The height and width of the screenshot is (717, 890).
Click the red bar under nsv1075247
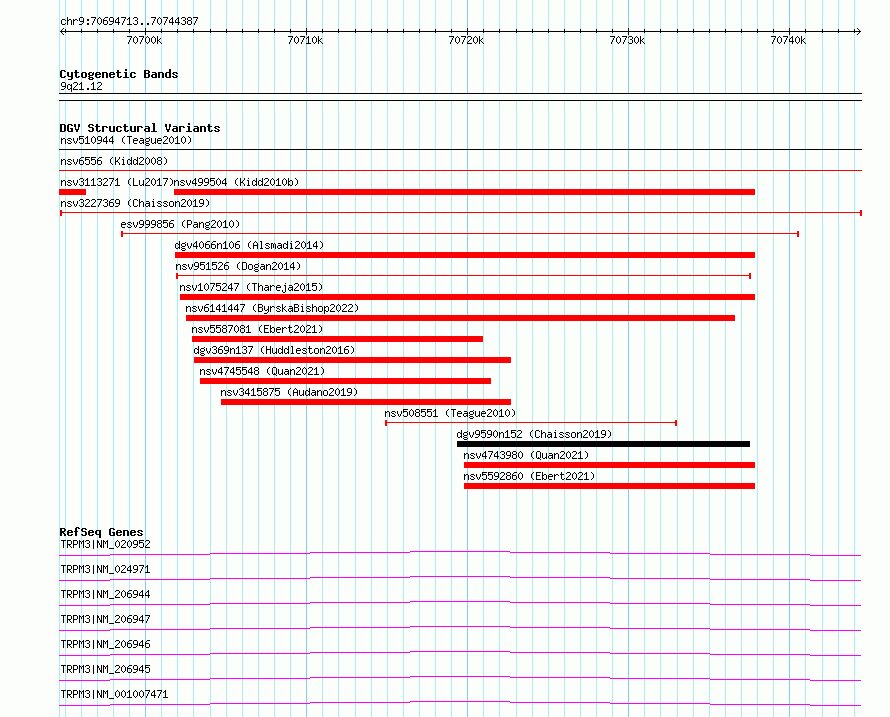coord(467,297)
